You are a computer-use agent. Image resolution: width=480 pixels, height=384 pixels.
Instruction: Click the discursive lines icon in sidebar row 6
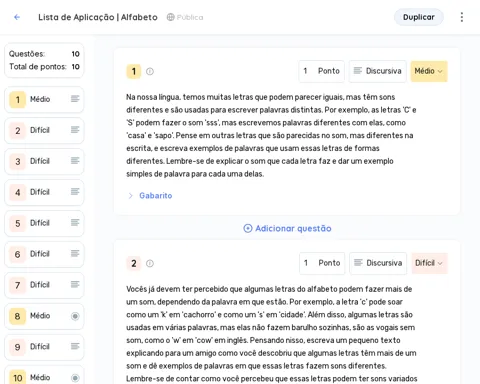(x=75, y=253)
